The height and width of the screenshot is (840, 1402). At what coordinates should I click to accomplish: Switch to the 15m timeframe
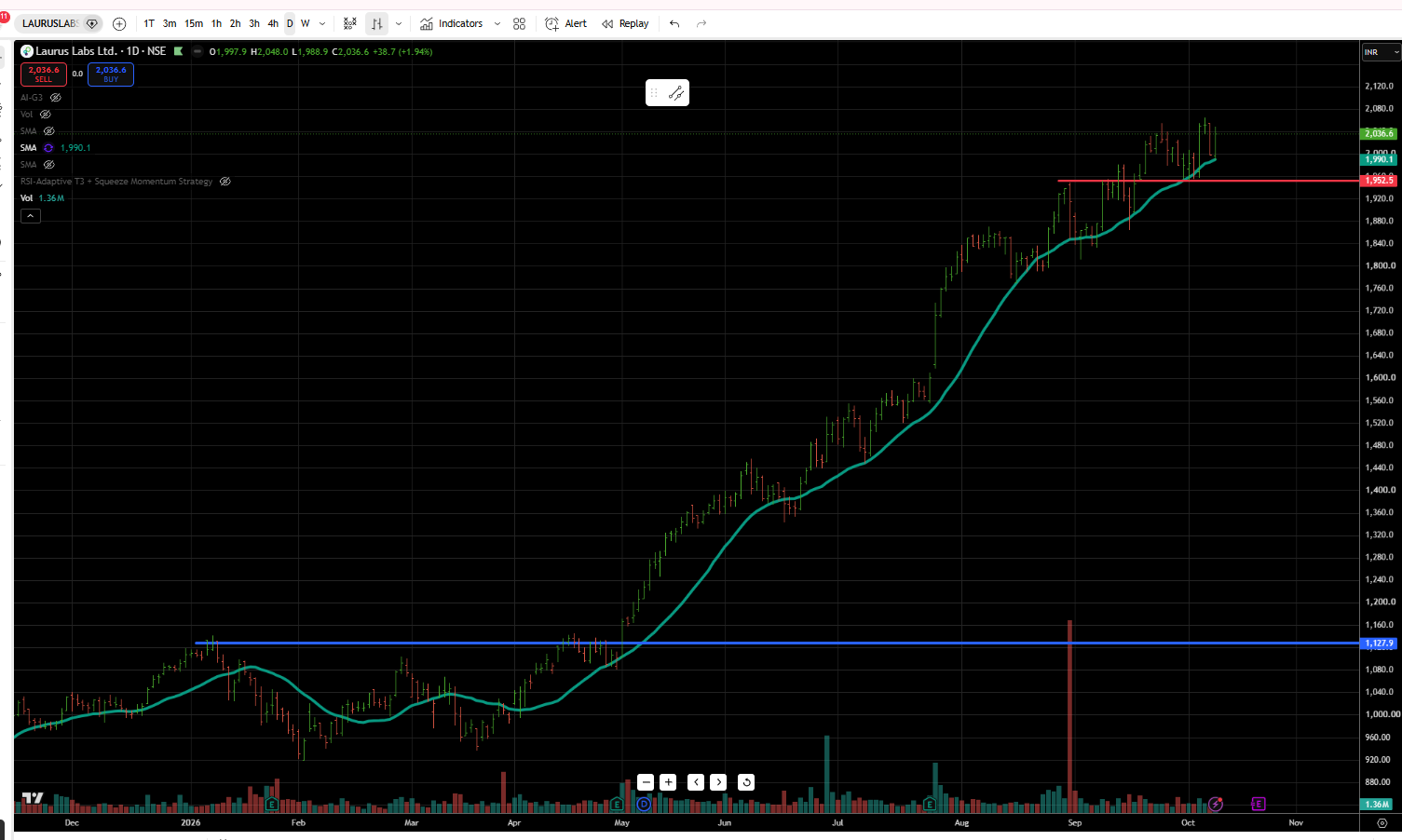[194, 23]
